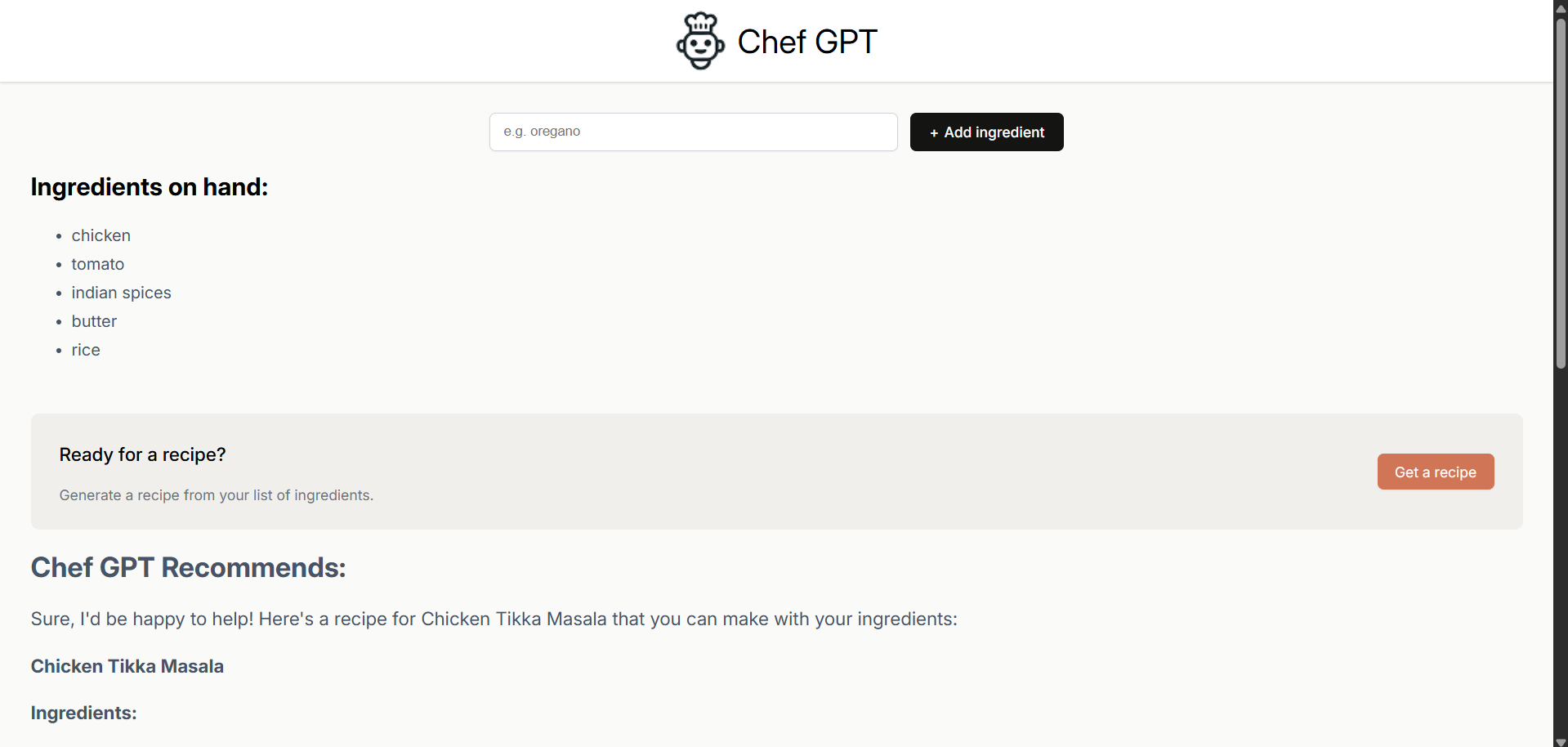Click the Chef GPT chef-robot logo
The image size is (1568, 747).
point(700,40)
